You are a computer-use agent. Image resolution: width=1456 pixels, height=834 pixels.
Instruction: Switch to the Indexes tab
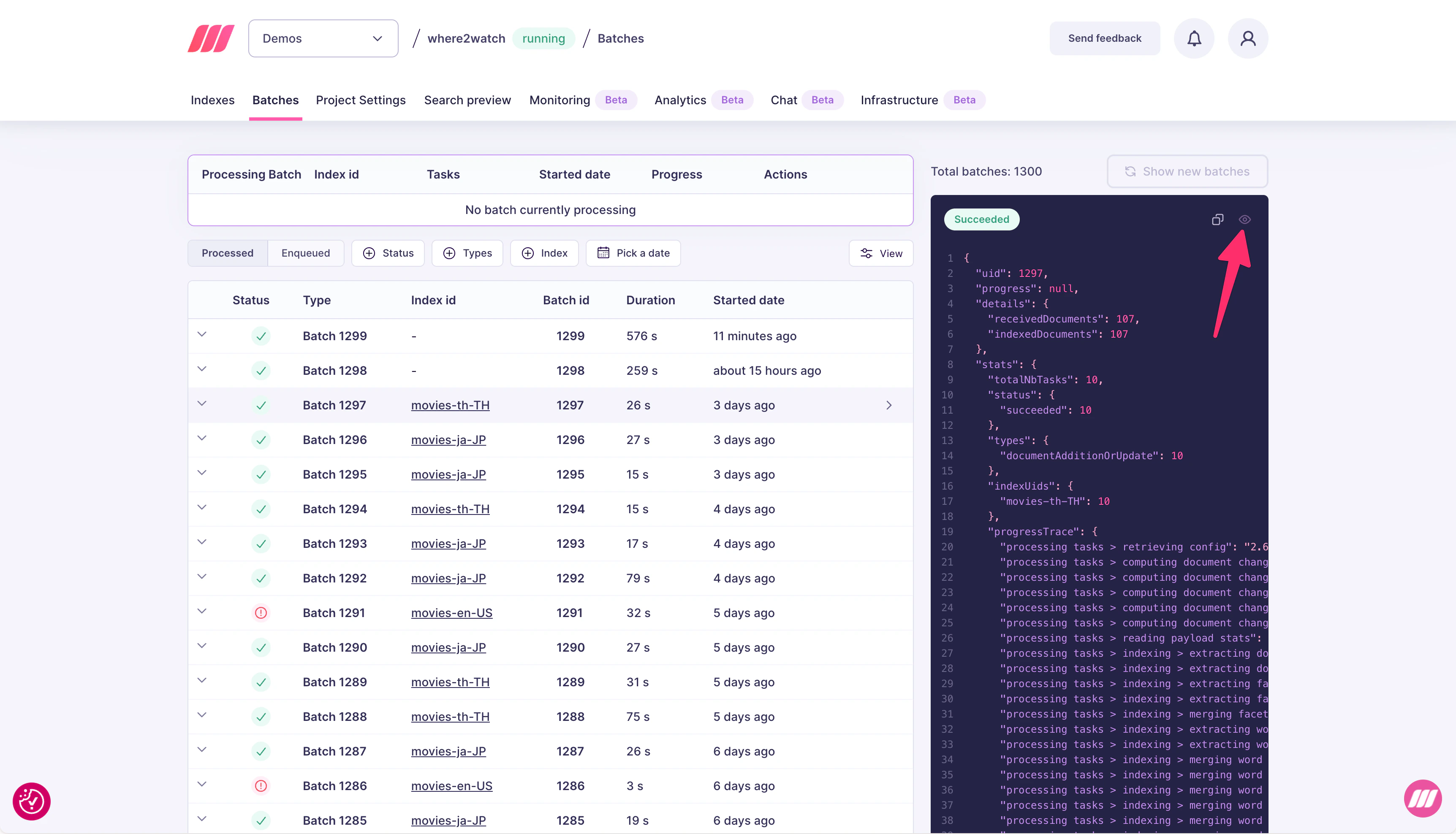(x=212, y=100)
